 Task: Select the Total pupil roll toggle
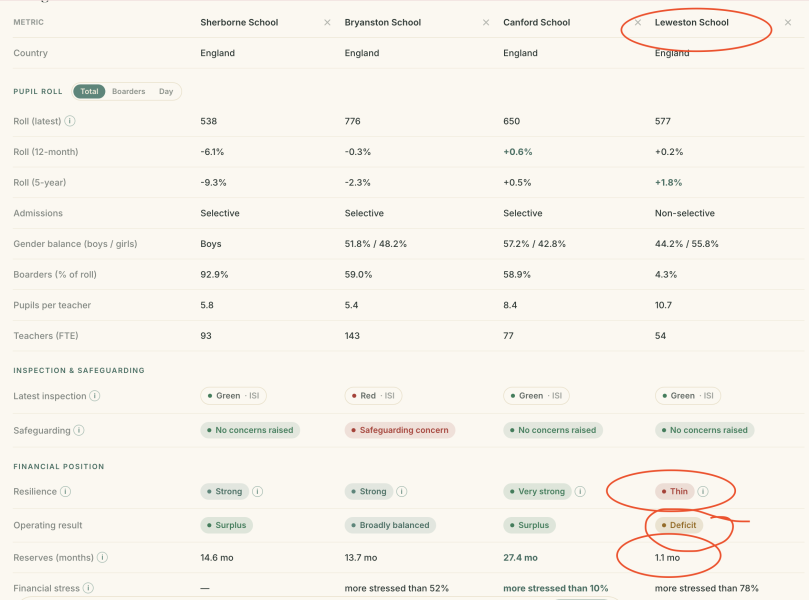tap(89, 91)
